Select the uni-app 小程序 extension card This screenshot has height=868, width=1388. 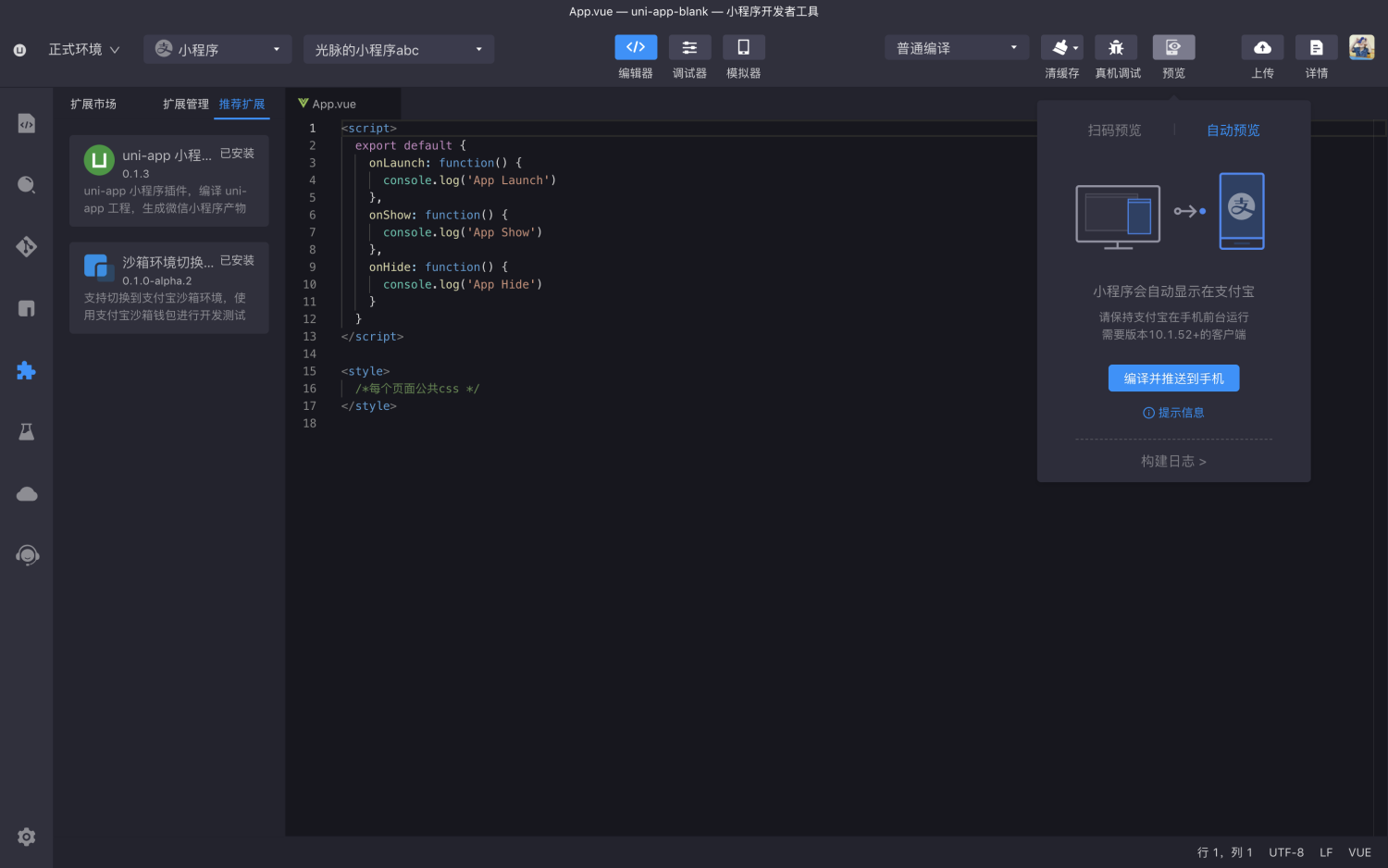click(169, 180)
